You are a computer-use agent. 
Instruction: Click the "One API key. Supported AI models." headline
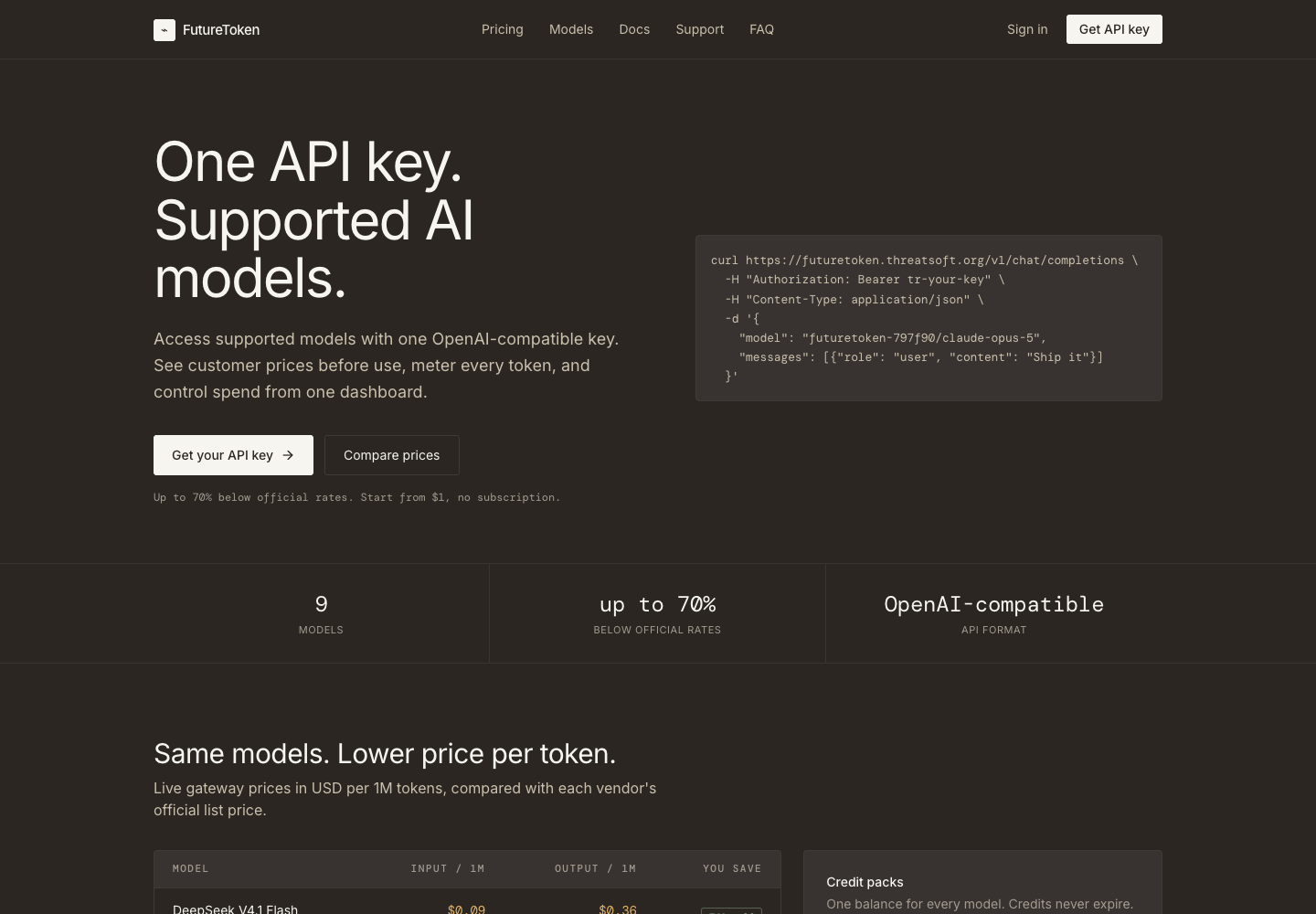coord(314,220)
